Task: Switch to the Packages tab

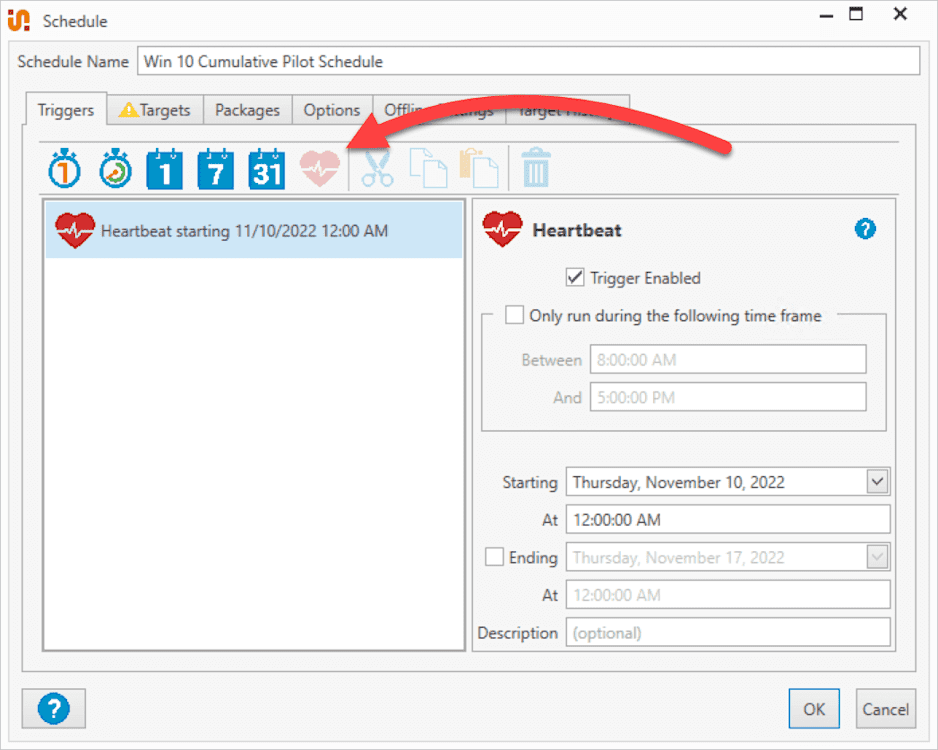Action: point(247,110)
